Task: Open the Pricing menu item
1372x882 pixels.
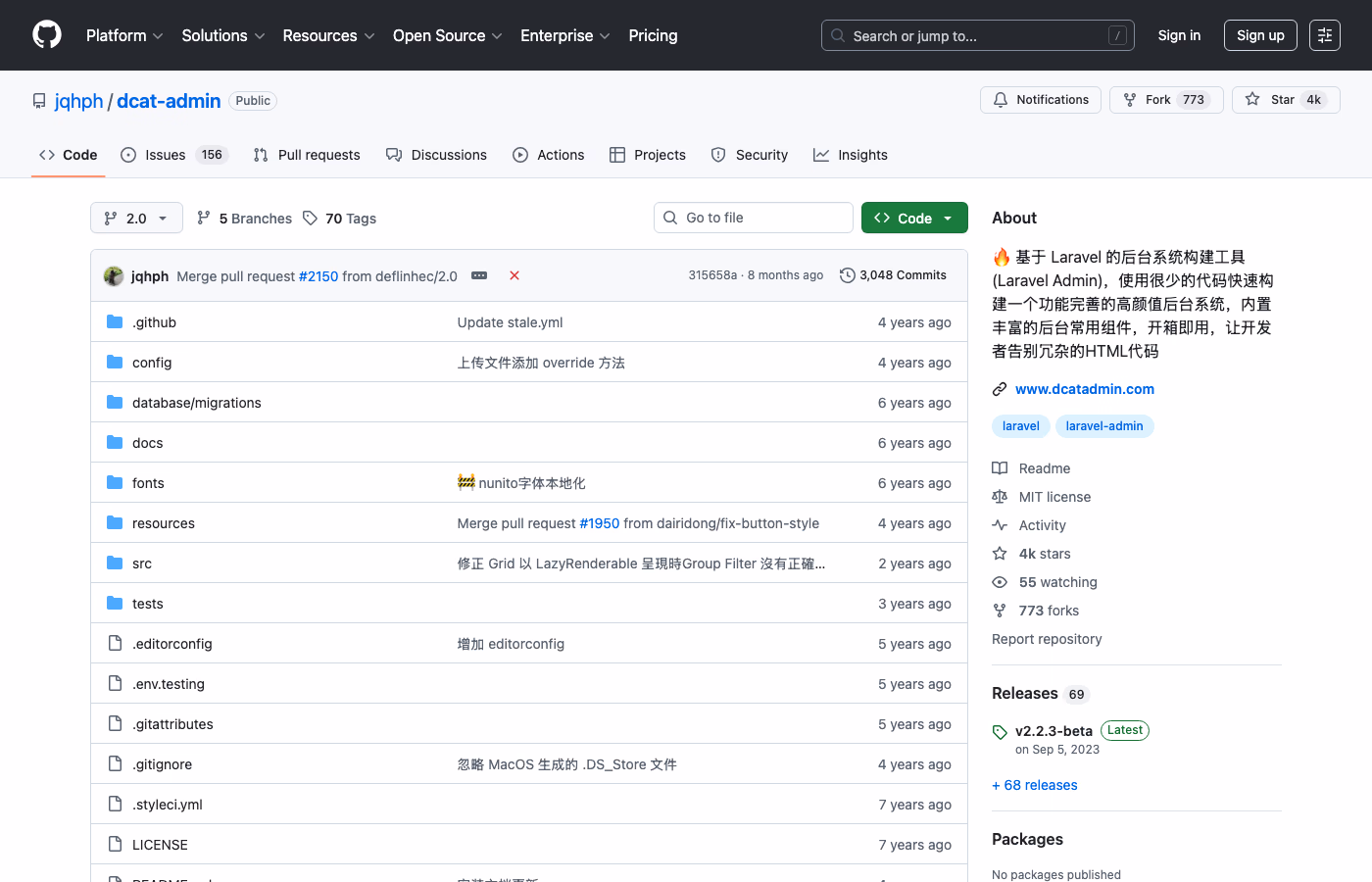Action: click(653, 35)
